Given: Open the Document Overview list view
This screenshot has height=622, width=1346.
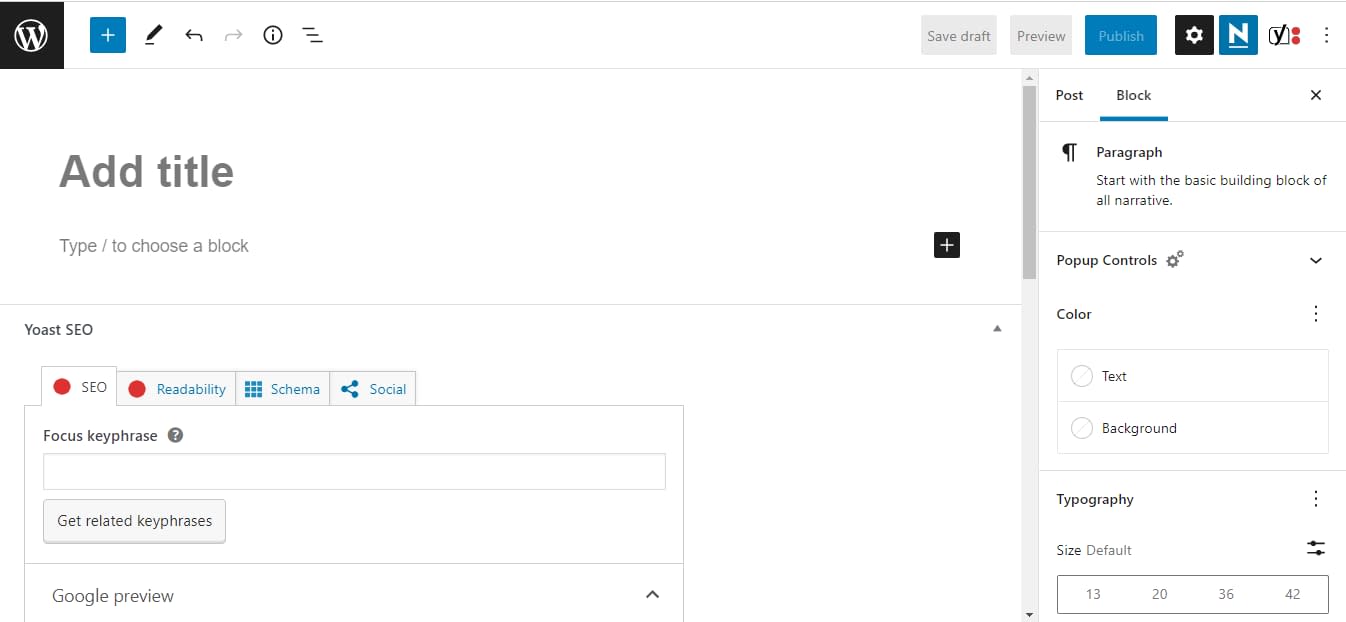Looking at the screenshot, I should pos(312,35).
